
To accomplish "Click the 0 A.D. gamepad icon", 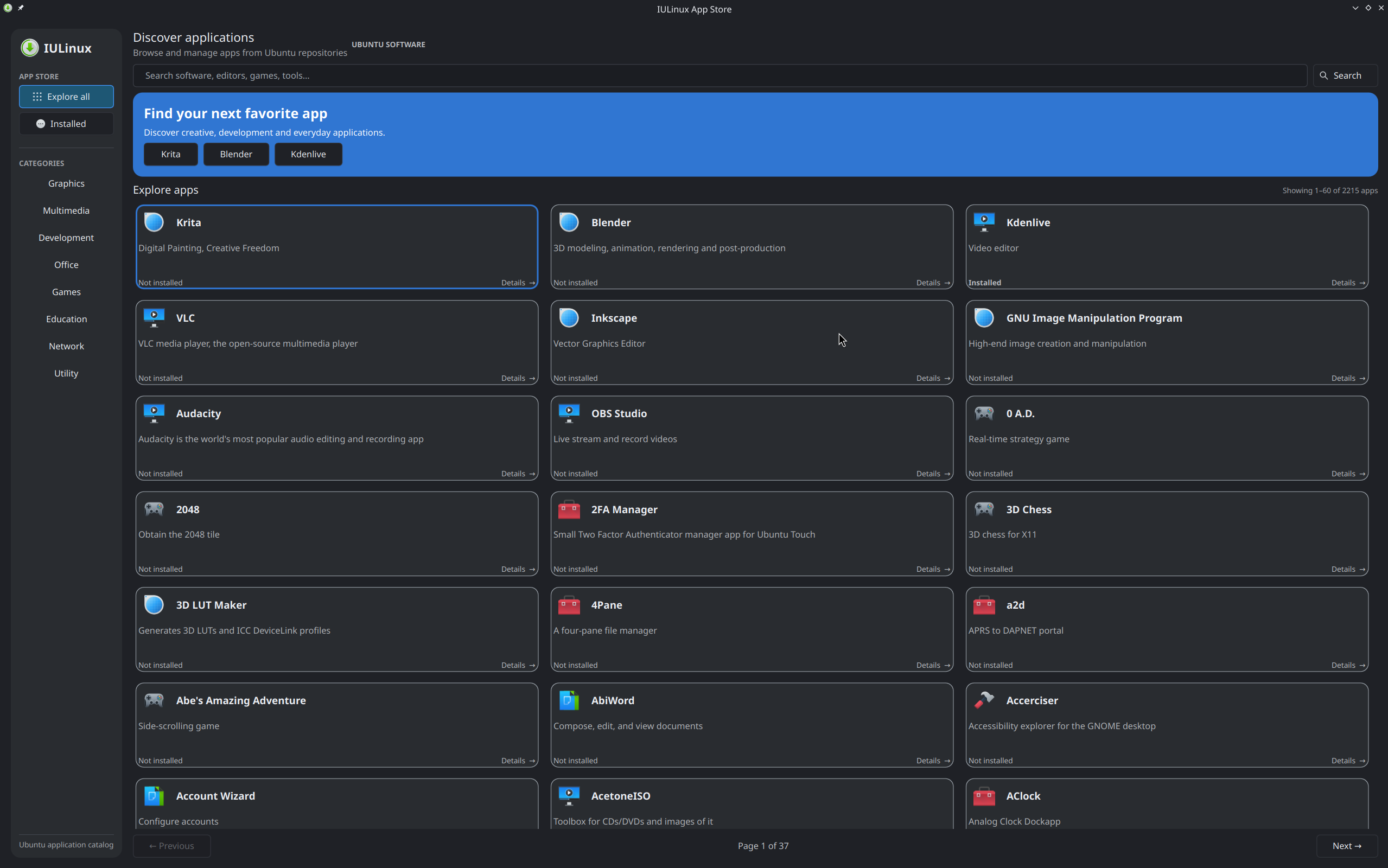I will tap(984, 413).
